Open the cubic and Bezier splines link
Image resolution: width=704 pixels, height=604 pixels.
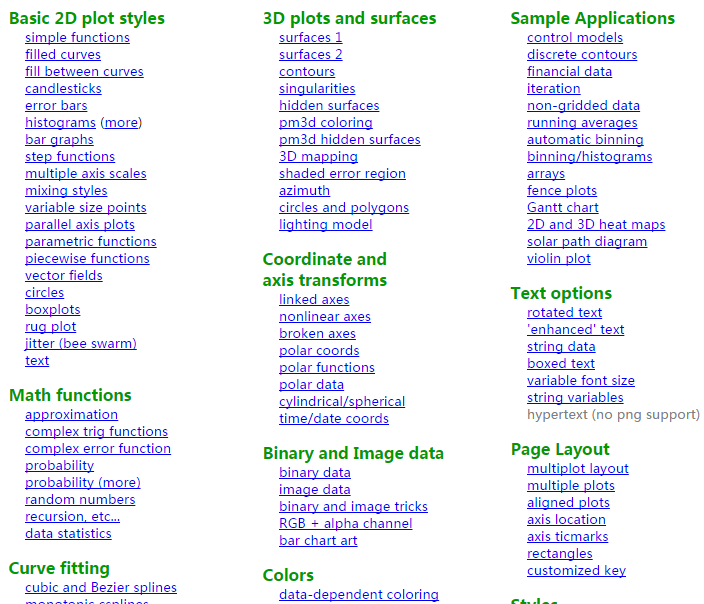pos(101,587)
